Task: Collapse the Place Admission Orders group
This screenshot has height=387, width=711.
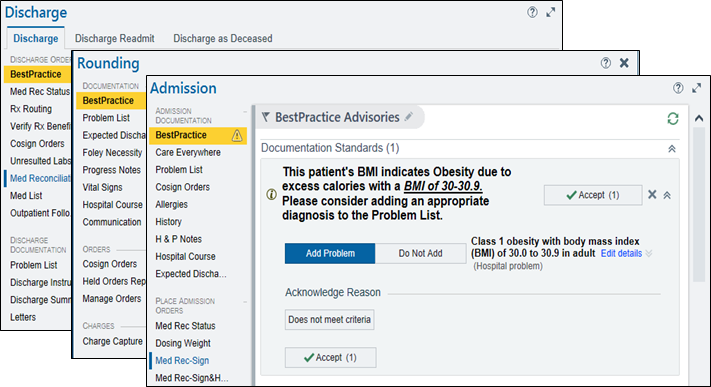Action: coord(245,302)
